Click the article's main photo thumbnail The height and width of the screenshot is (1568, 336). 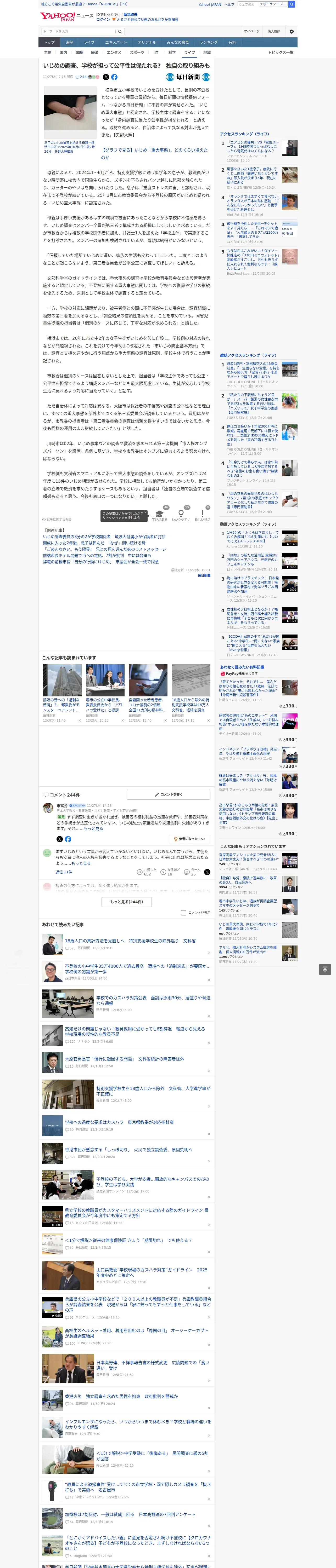[x=70, y=113]
